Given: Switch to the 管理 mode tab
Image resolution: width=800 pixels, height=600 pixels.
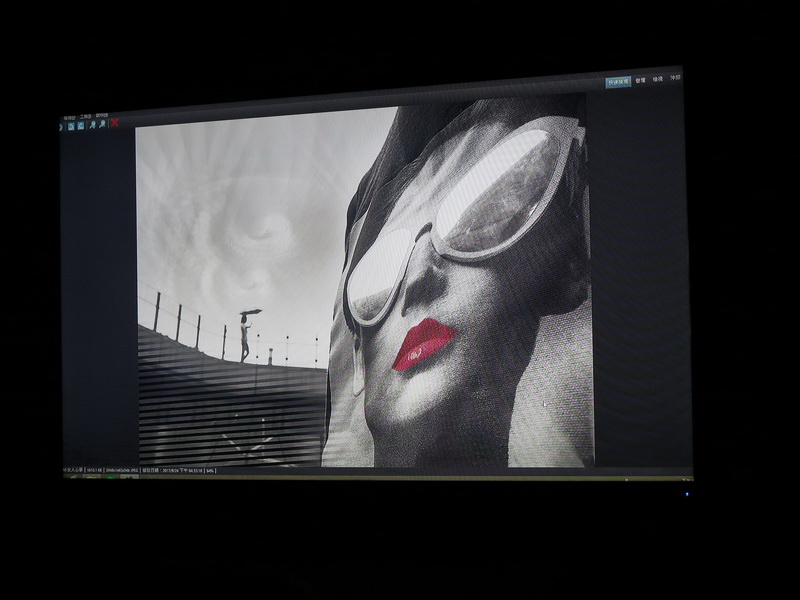Looking at the screenshot, I should point(640,81).
